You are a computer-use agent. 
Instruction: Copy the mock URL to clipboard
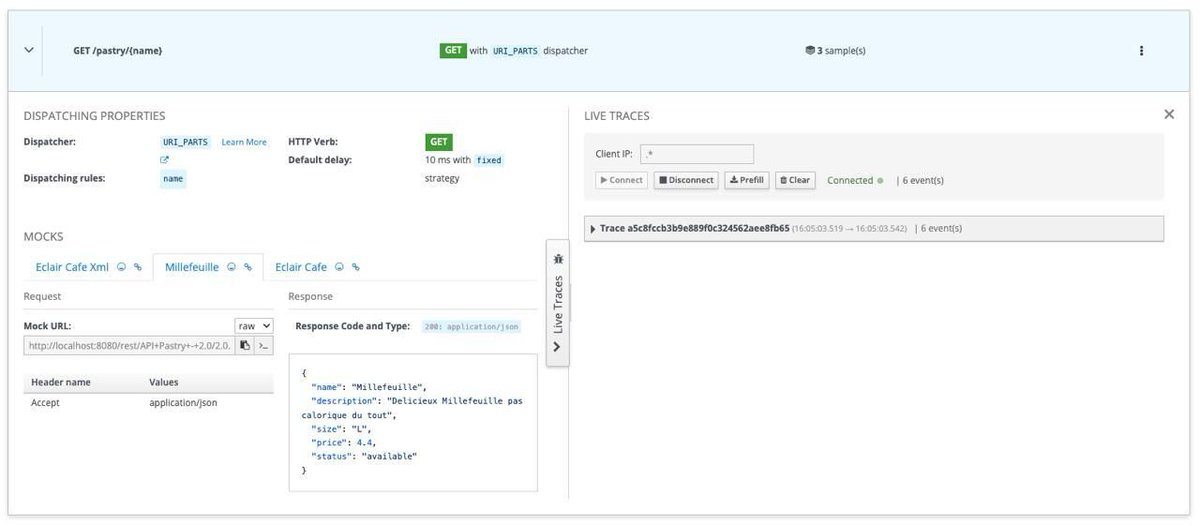pos(244,346)
